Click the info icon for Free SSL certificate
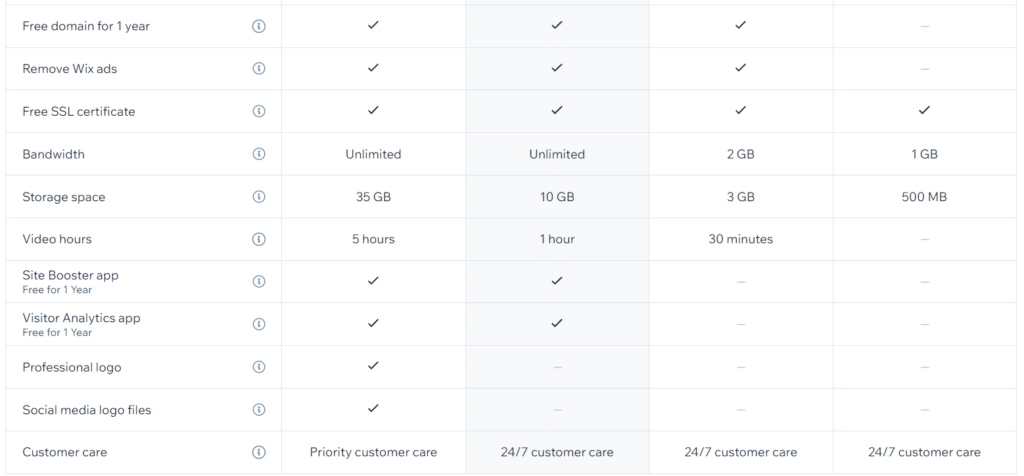The height and width of the screenshot is (476, 1024). tap(259, 111)
